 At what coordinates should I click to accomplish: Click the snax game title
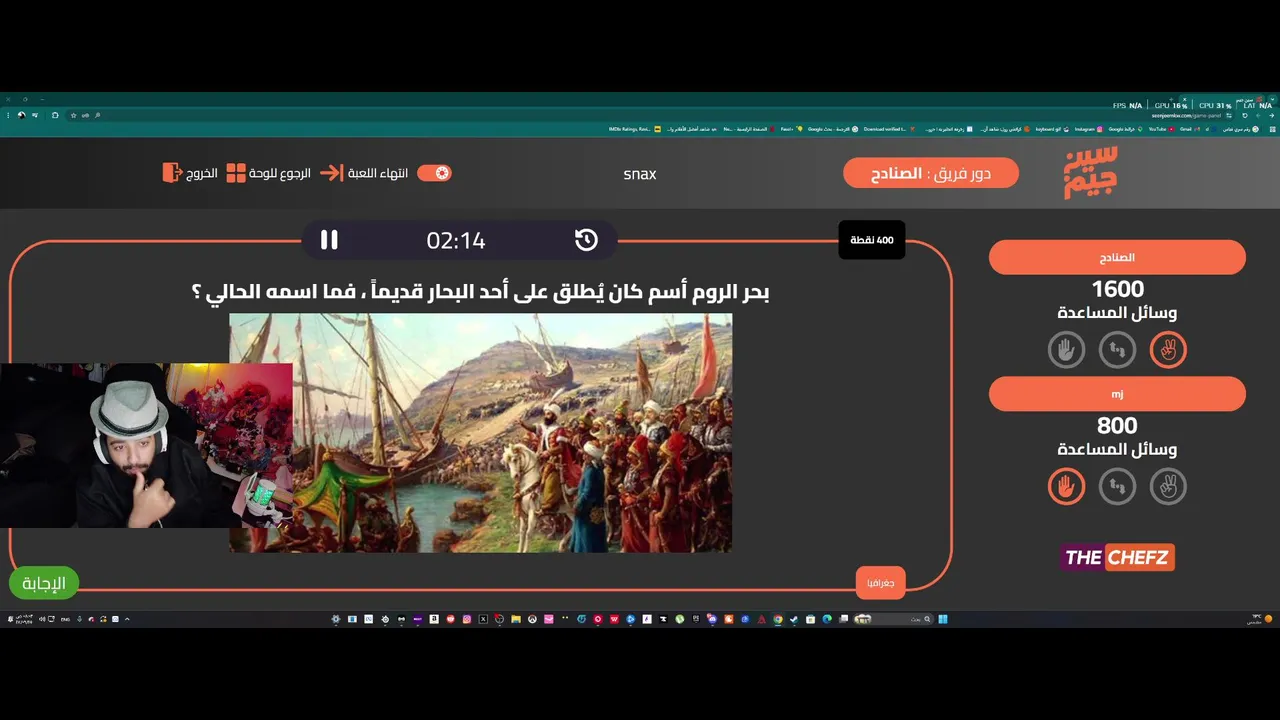tap(640, 174)
